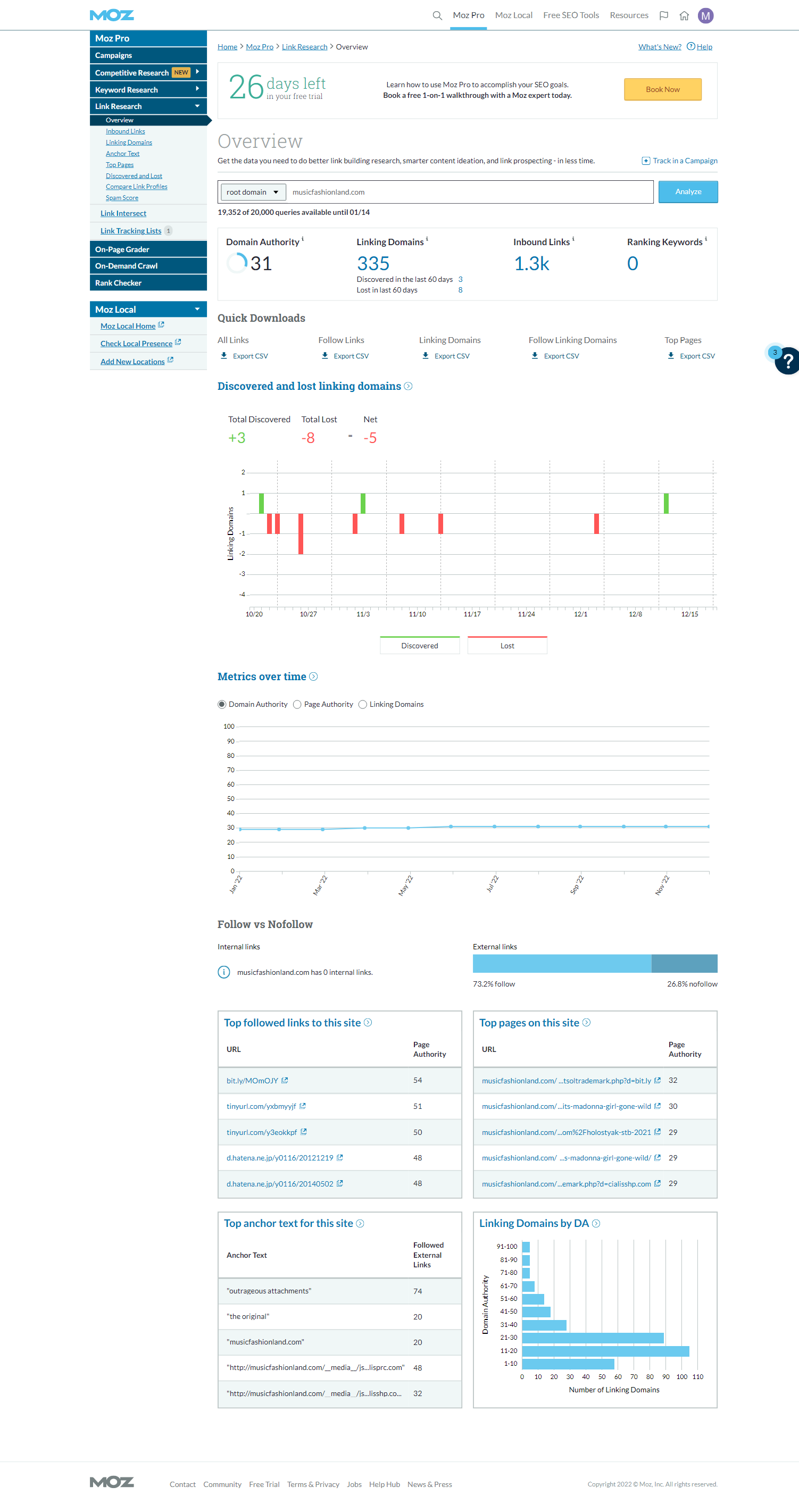The width and height of the screenshot is (799, 1512).
Task: Click the Moz logo in header
Action: [x=112, y=15]
